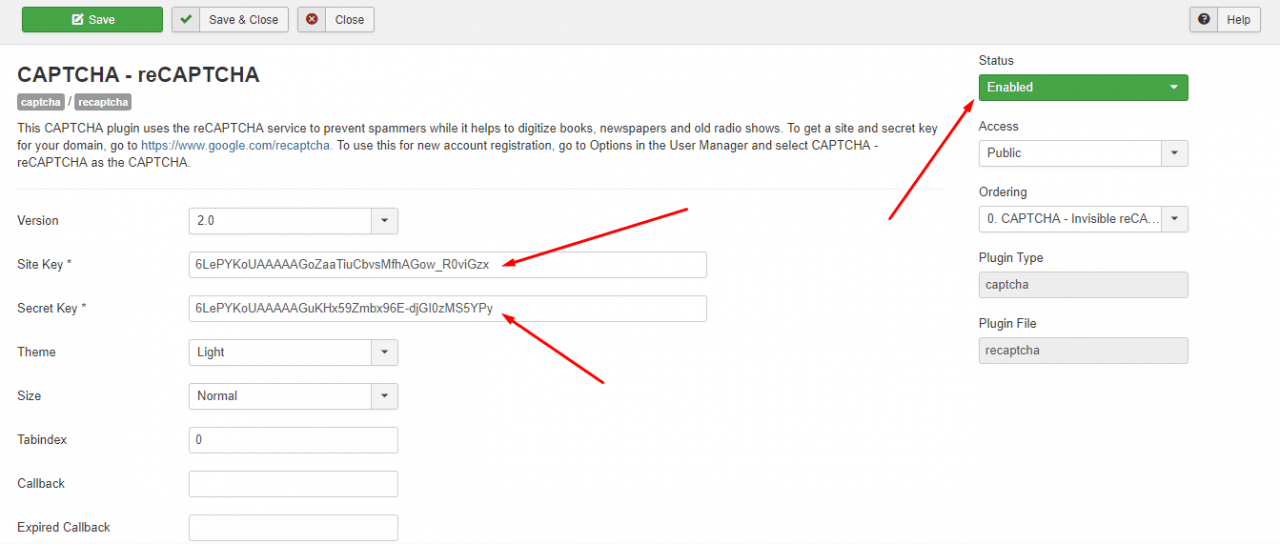The image size is (1280, 544).
Task: Click the red X icon on Close
Action: 313,19
